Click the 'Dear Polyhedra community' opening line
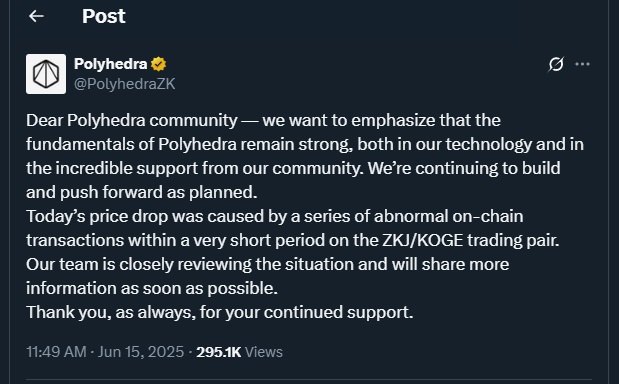Image resolution: width=619 pixels, height=384 pixels. (x=263, y=120)
